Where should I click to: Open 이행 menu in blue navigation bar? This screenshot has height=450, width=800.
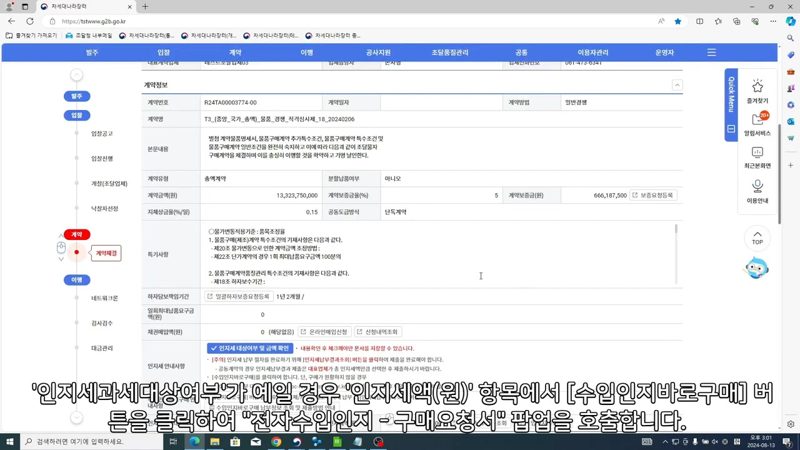tap(307, 53)
